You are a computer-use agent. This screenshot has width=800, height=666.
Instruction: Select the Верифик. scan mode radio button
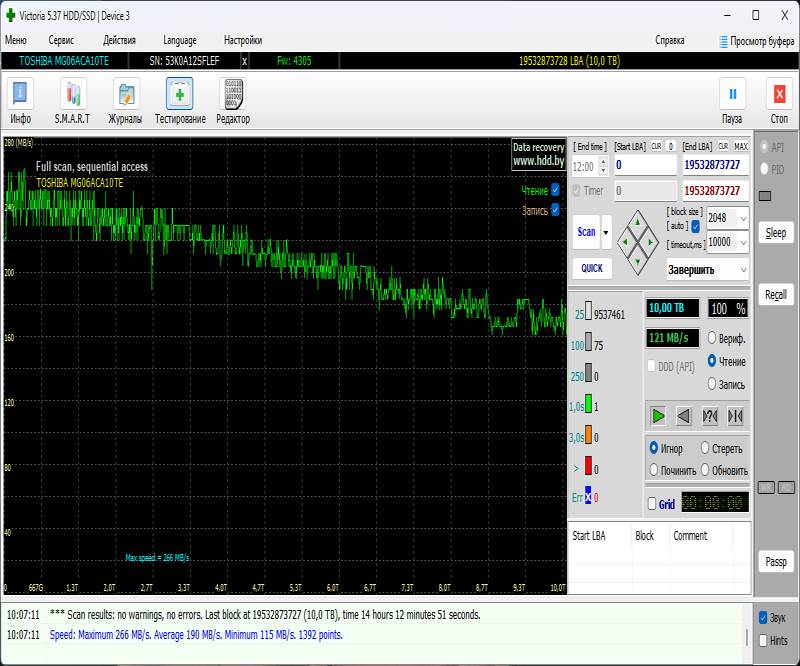[x=713, y=338]
